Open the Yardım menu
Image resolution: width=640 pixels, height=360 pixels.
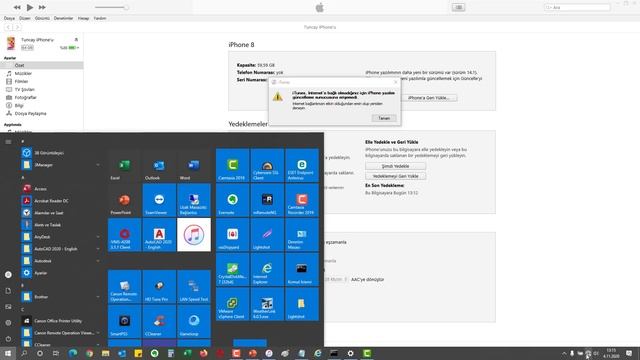click(100, 18)
